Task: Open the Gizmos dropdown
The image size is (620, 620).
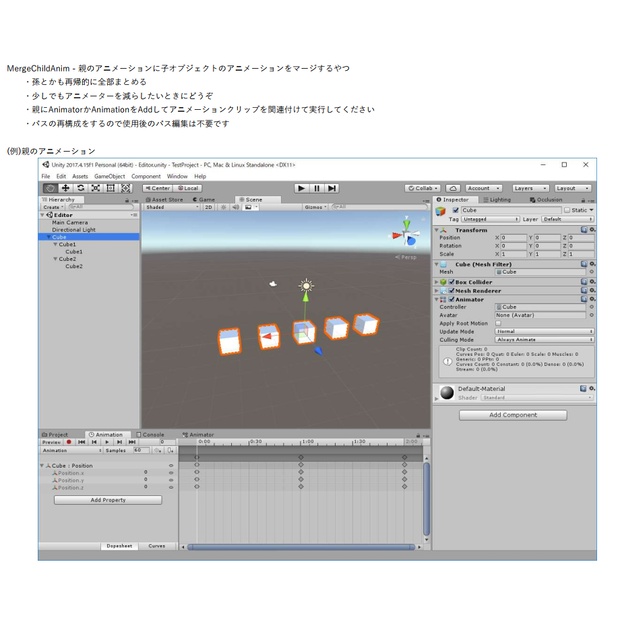Action: tap(316, 207)
